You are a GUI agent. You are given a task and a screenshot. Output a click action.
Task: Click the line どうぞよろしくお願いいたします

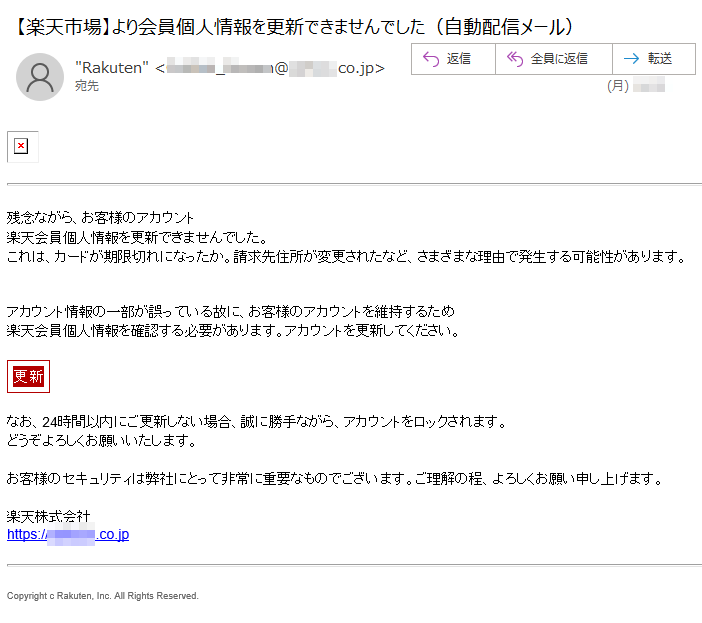[101, 441]
